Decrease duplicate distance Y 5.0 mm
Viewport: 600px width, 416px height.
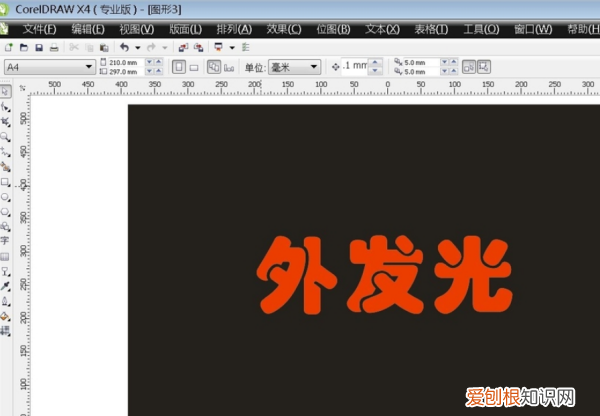point(444,71)
